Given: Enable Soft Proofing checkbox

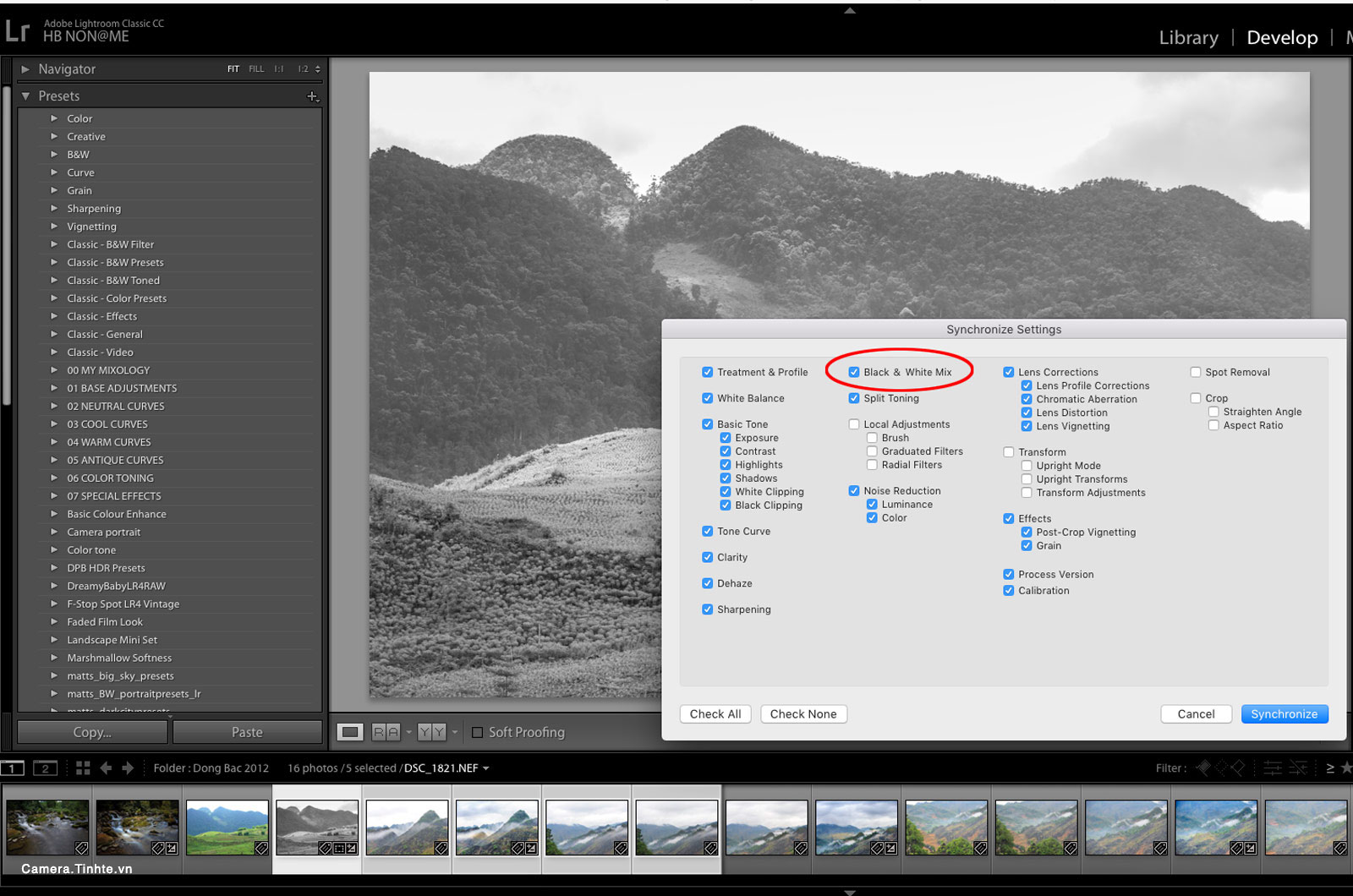Looking at the screenshot, I should click(x=478, y=732).
